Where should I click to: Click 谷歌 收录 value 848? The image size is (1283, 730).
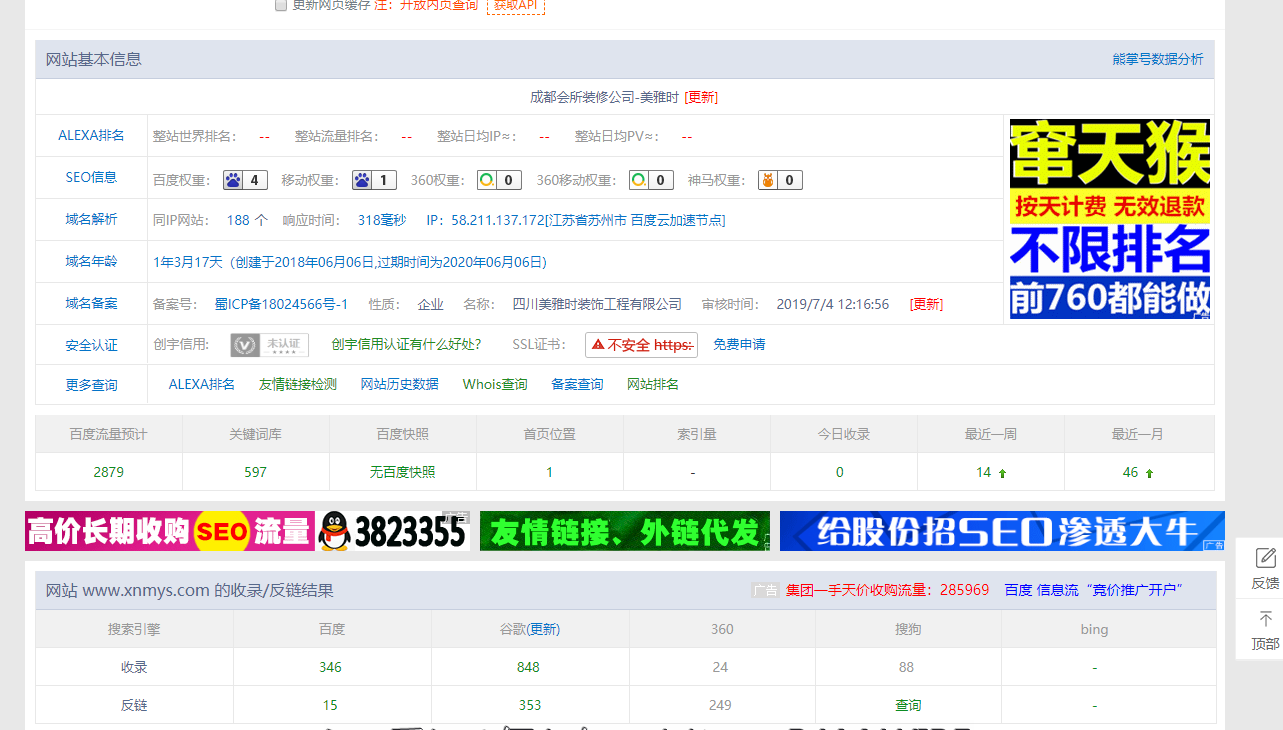pyautogui.click(x=529, y=667)
